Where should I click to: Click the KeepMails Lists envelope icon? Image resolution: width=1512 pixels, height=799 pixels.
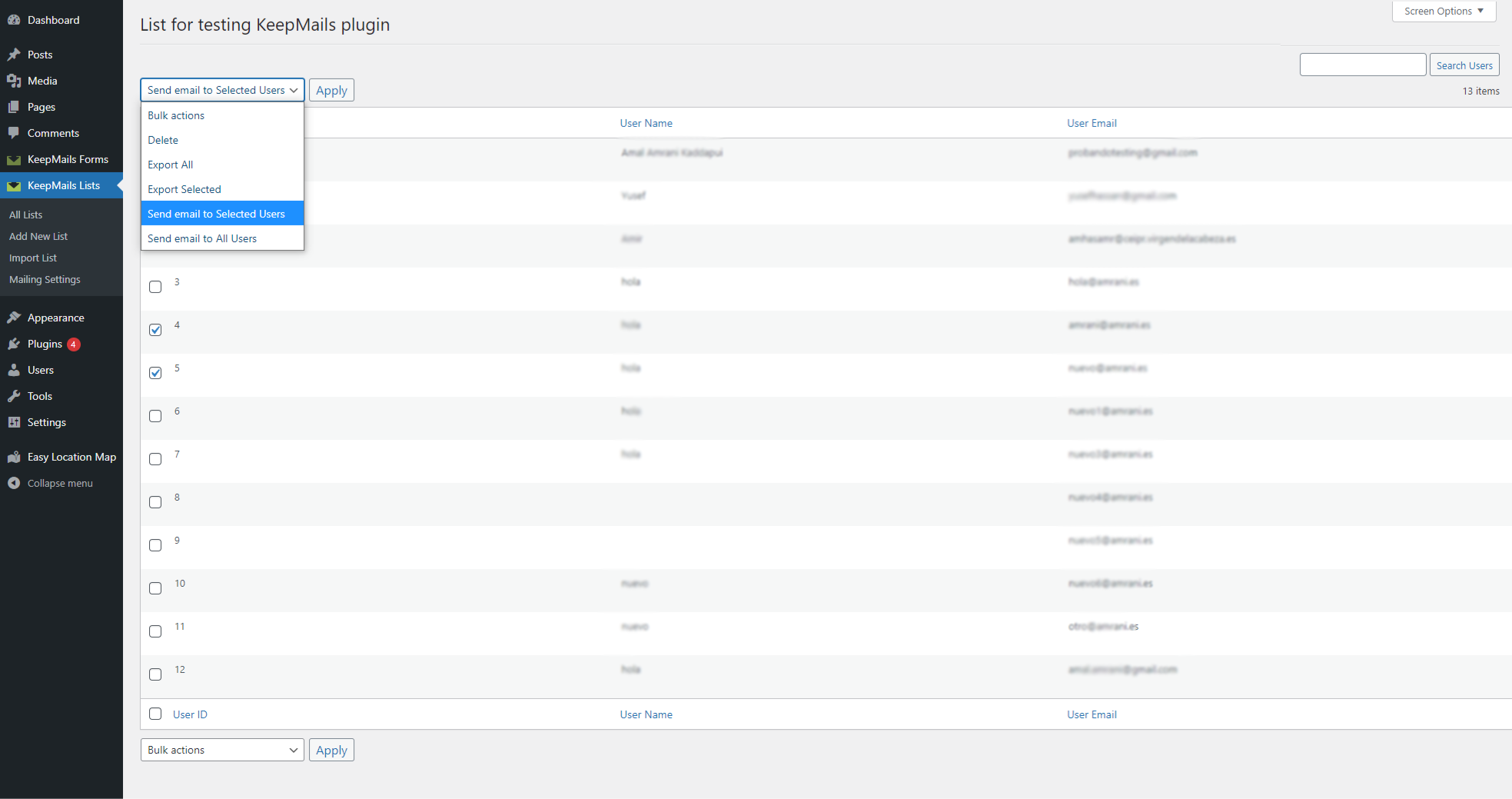tap(14, 186)
